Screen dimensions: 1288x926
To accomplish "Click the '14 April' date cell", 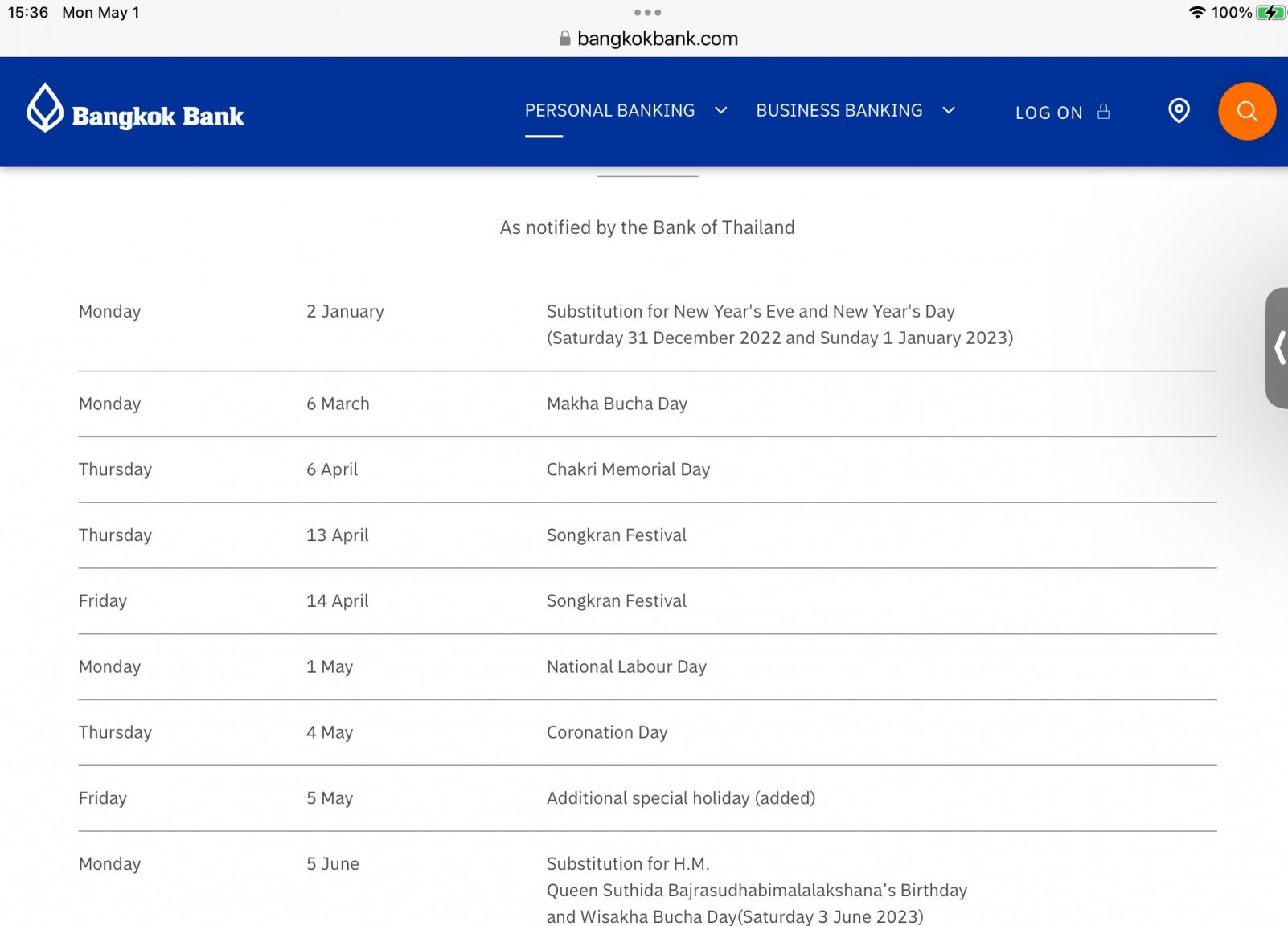I will click(337, 601).
